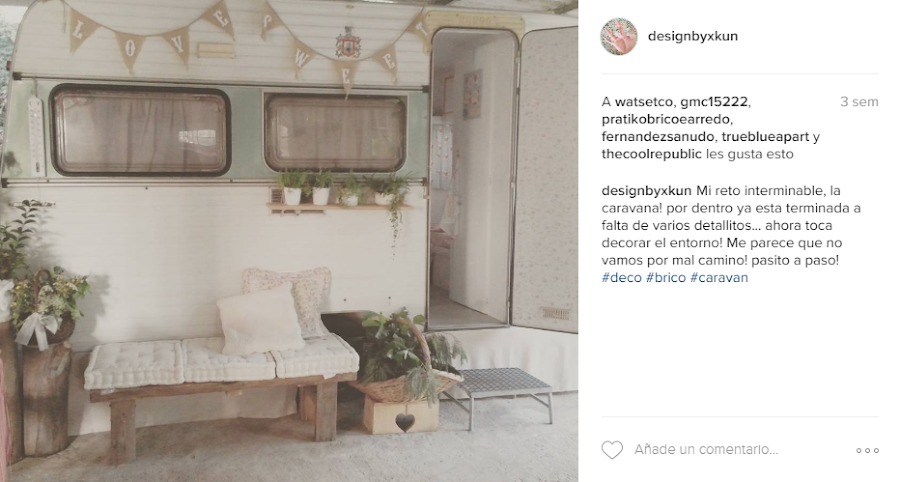Open truebluepart liker profile
The image size is (900, 482).
click(765, 137)
